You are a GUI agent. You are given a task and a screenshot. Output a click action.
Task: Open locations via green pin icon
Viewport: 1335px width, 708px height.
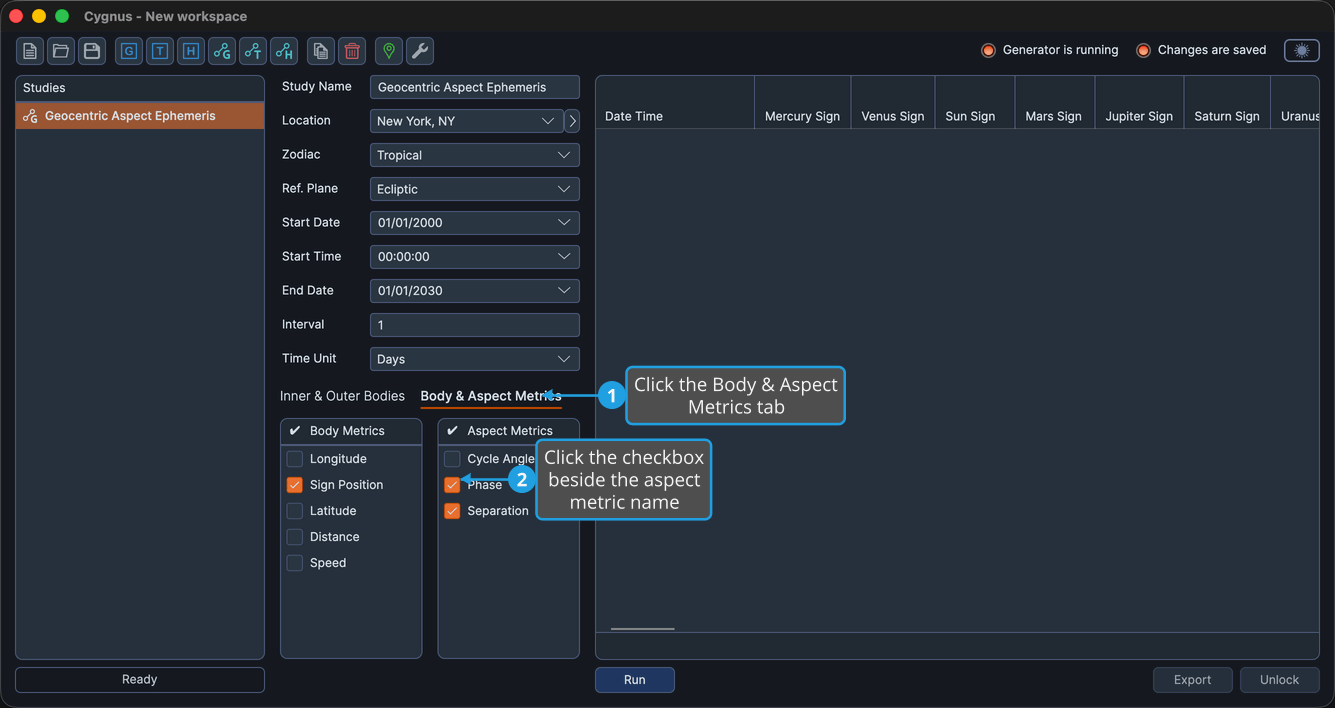point(389,51)
